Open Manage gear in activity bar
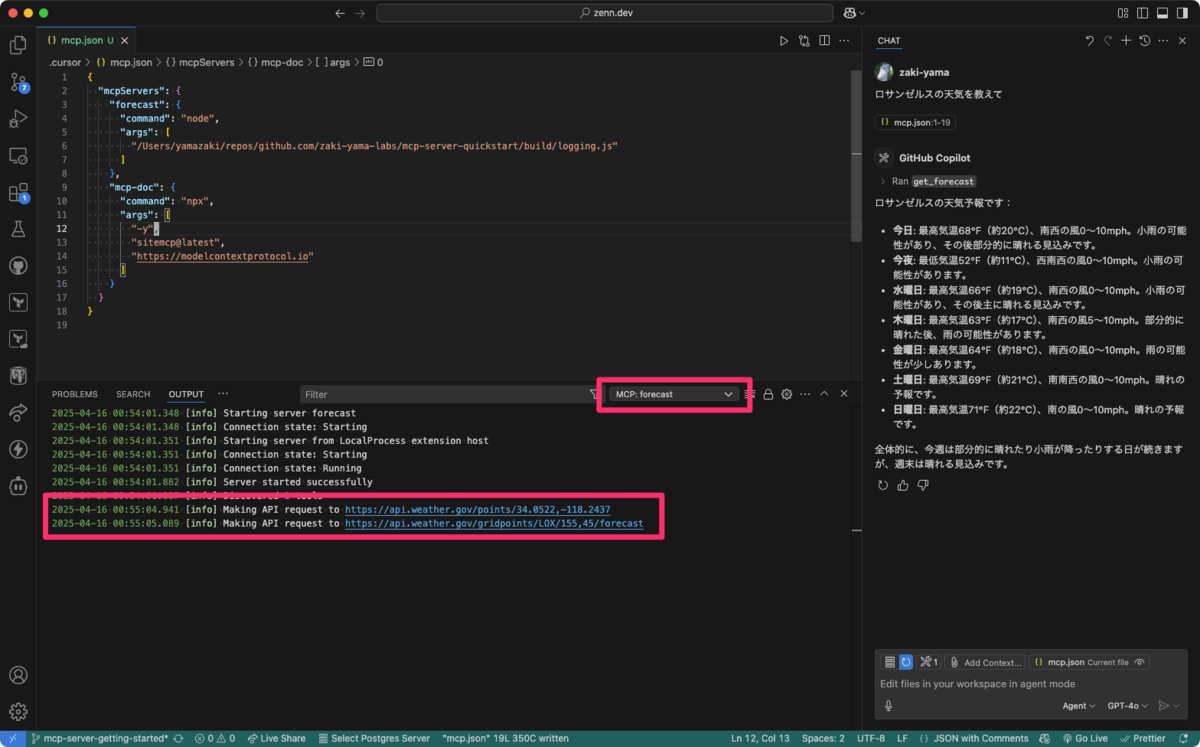 pyautogui.click(x=18, y=712)
